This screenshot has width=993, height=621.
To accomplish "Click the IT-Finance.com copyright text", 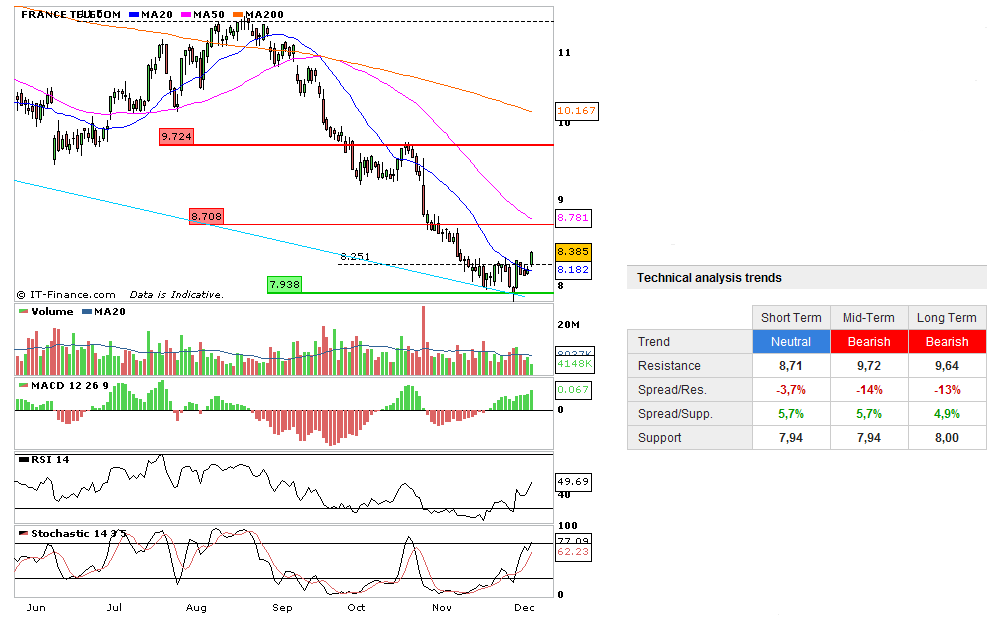I will (66, 294).
